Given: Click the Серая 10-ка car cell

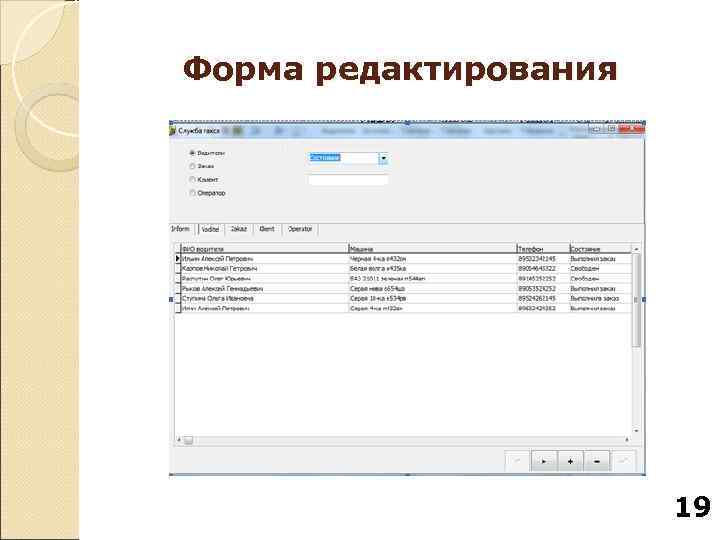Looking at the screenshot, I should tap(433, 298).
